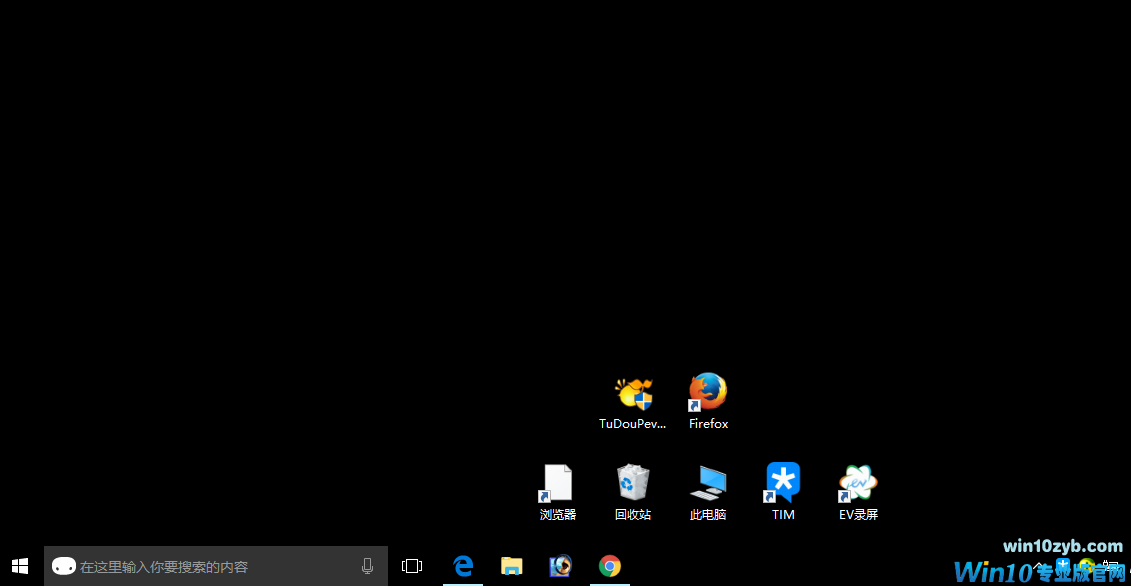The width and height of the screenshot is (1131, 586).
Task: Select the TIM desktop shortcut
Action: tap(783, 483)
